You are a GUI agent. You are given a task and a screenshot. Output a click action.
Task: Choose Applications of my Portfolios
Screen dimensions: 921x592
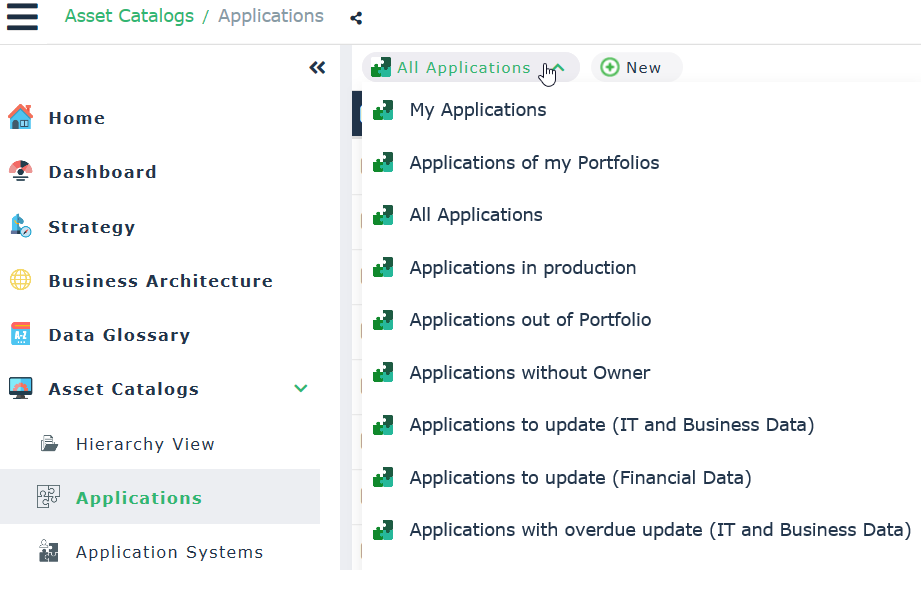534,163
